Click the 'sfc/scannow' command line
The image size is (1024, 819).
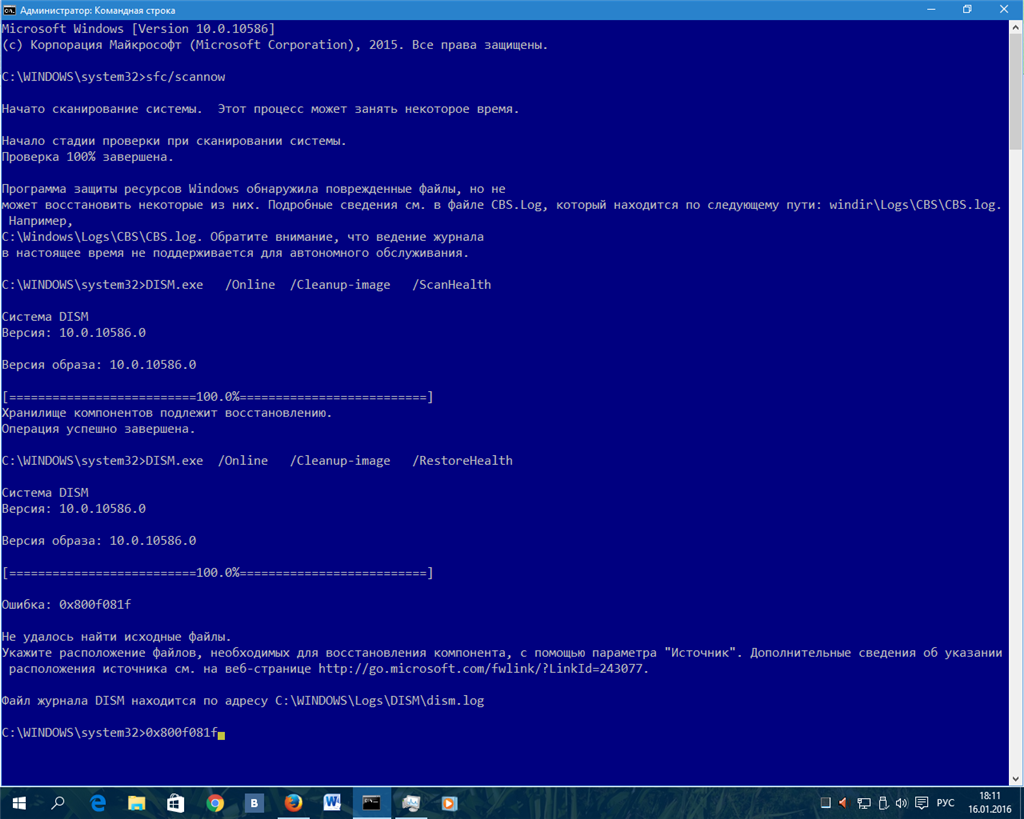114,77
